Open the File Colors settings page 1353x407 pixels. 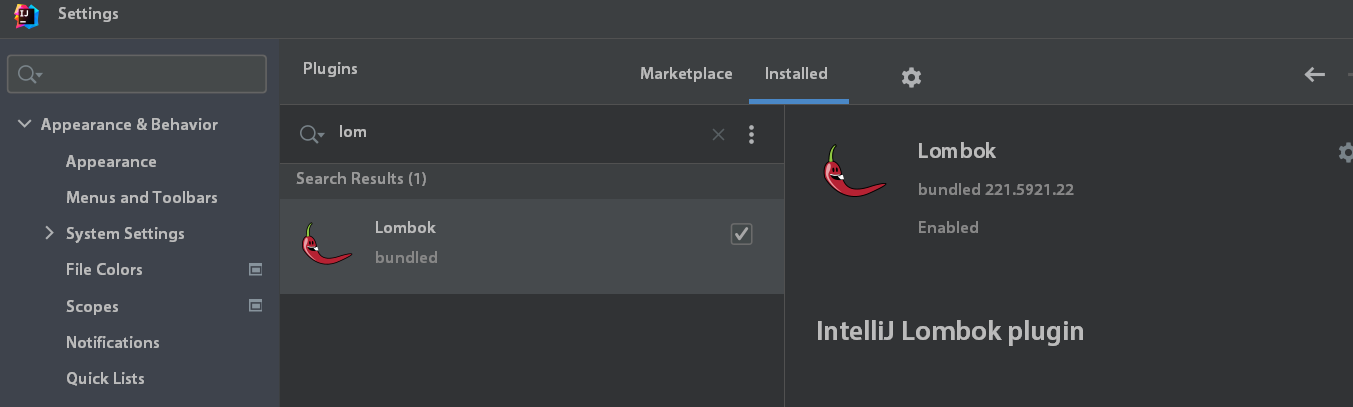(x=104, y=269)
